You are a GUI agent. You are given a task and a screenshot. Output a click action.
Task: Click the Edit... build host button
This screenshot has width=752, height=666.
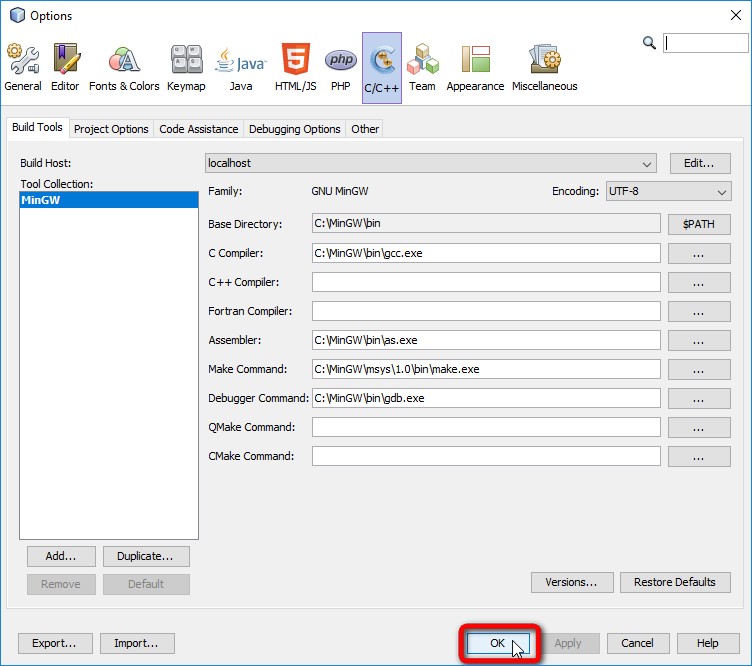click(700, 164)
